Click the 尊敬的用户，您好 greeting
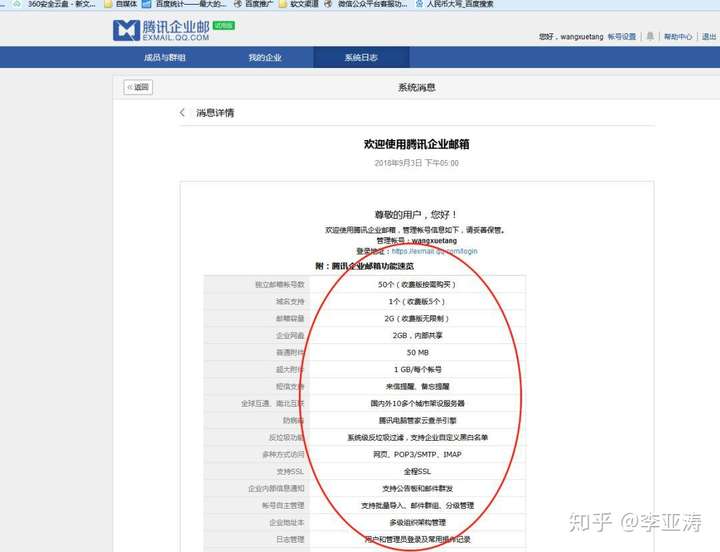Screen dimensions: 720x552 coord(416,214)
